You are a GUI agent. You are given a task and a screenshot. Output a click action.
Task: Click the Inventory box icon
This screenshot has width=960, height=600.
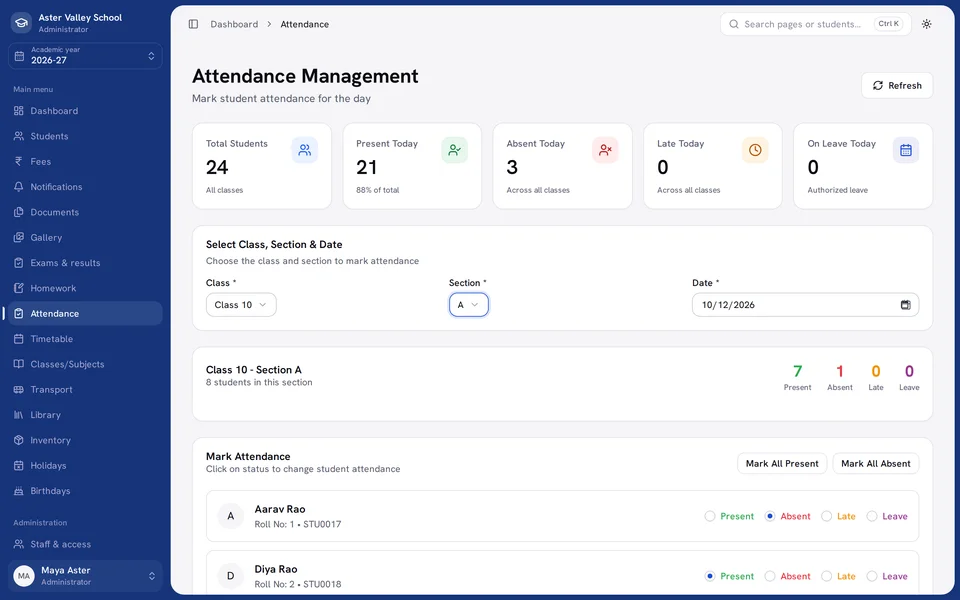click(x=19, y=440)
